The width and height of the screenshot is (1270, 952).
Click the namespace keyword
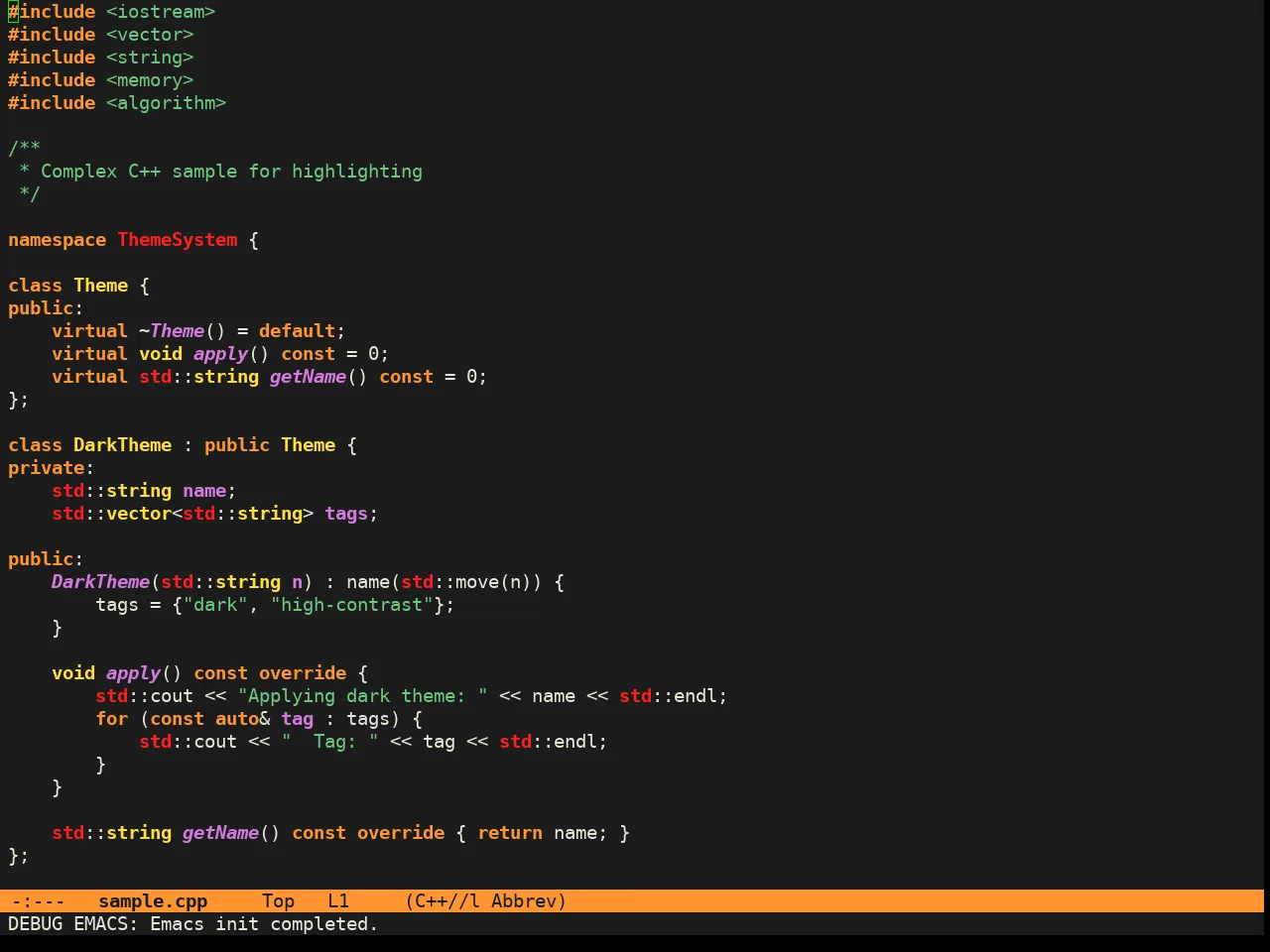pyautogui.click(x=58, y=240)
